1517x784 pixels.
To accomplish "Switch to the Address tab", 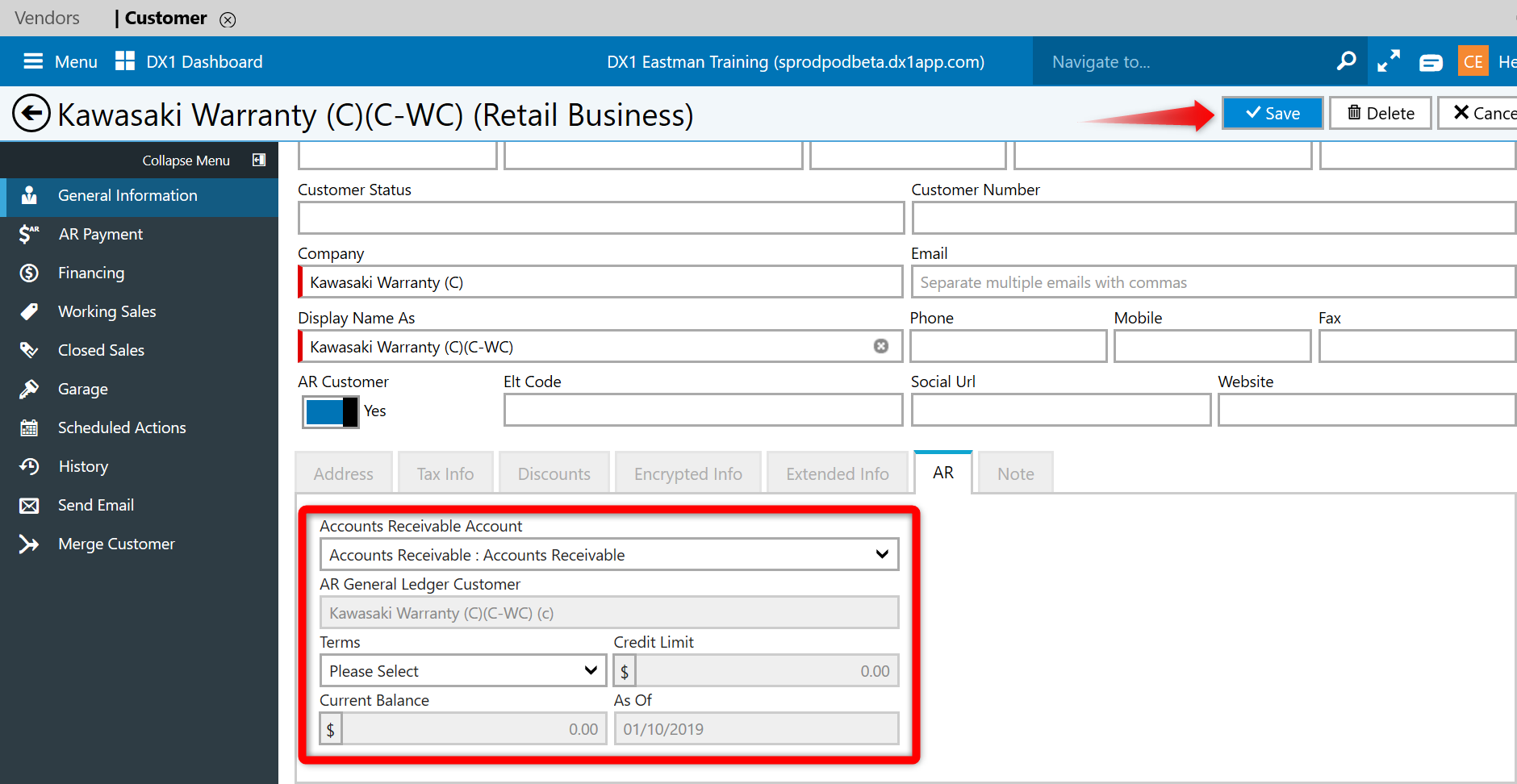I will coord(344,473).
